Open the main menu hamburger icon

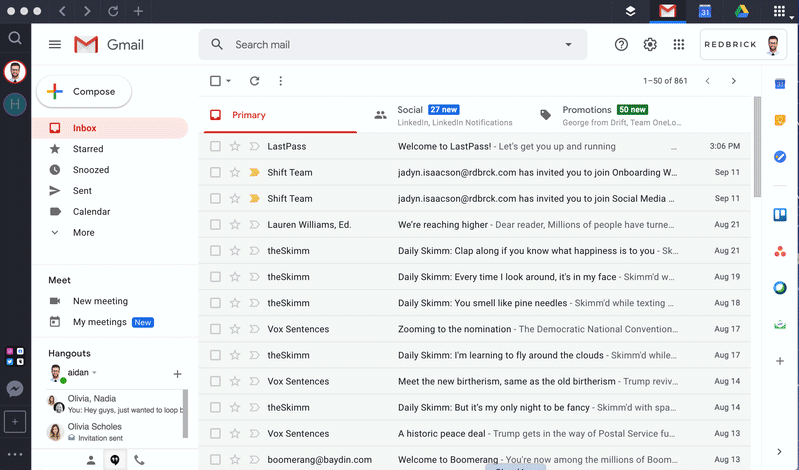click(55, 45)
